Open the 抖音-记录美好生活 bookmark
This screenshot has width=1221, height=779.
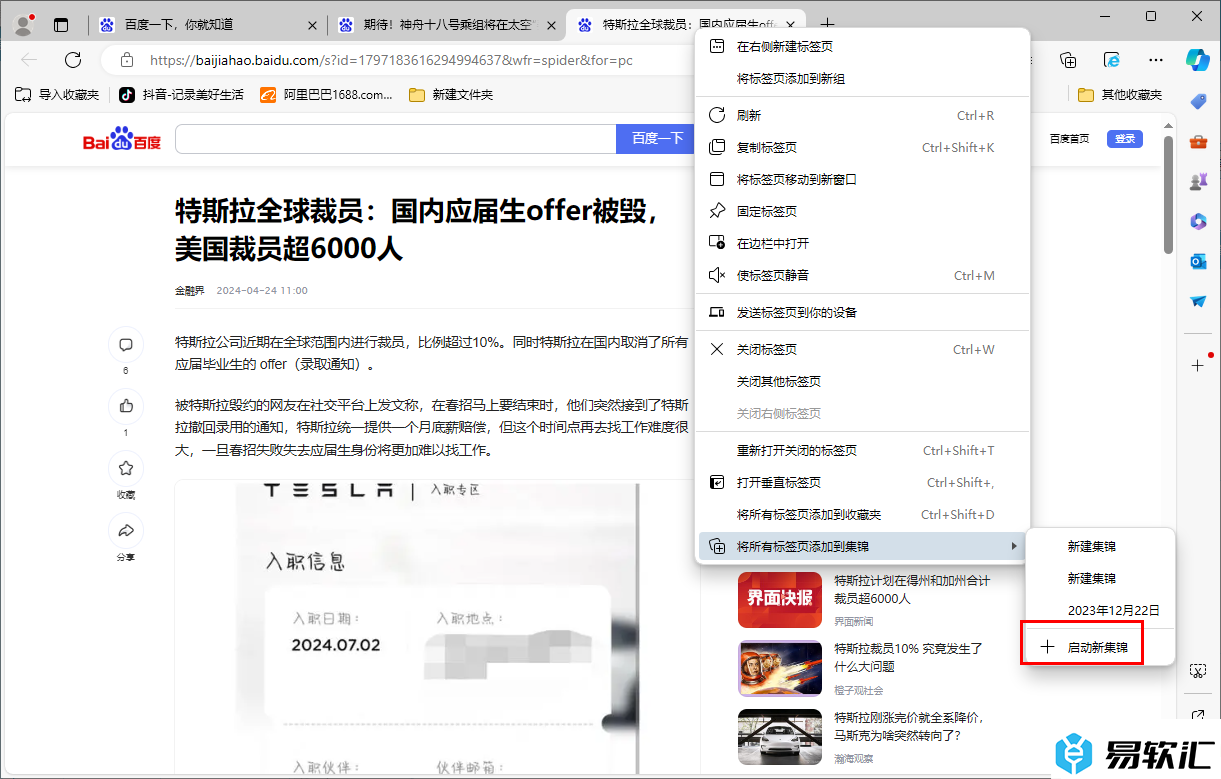(x=181, y=94)
